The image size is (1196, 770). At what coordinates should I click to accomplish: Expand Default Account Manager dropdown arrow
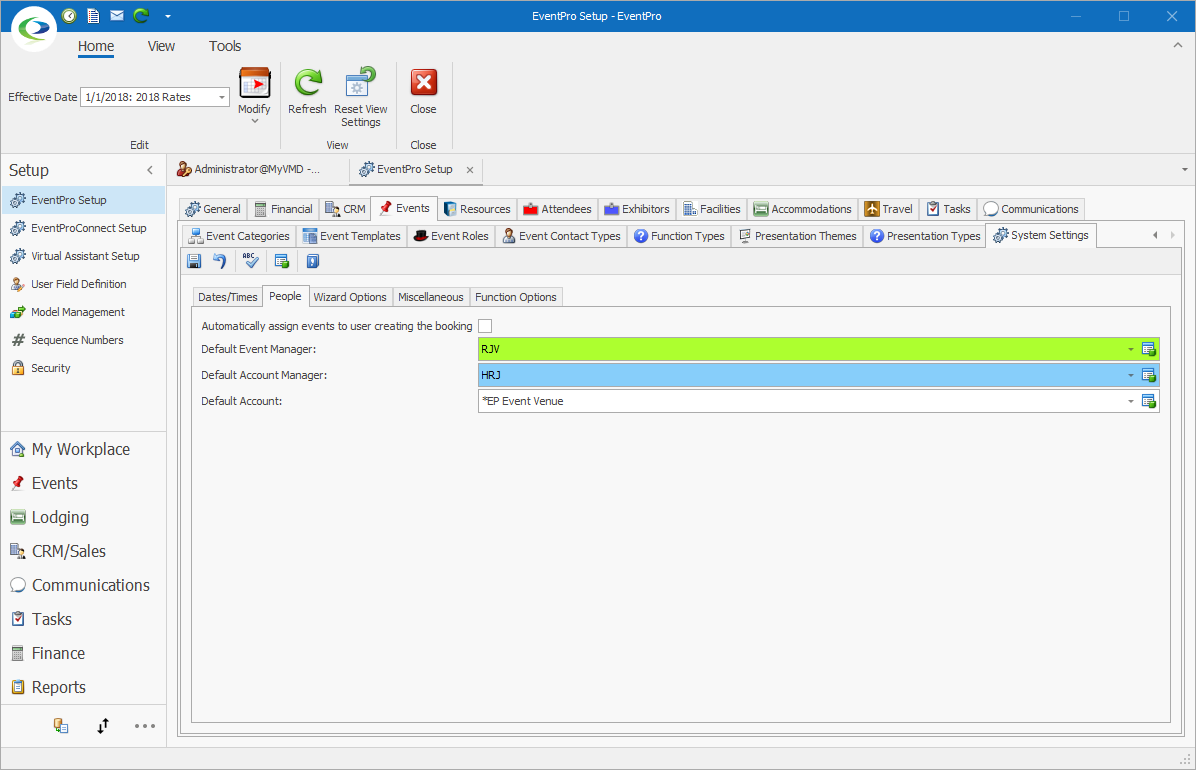pyautogui.click(x=1131, y=375)
